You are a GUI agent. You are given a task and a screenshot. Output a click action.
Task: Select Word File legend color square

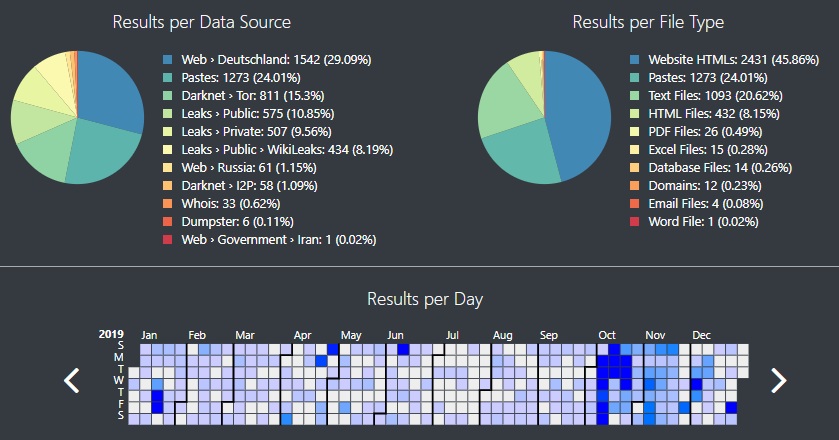(635, 222)
